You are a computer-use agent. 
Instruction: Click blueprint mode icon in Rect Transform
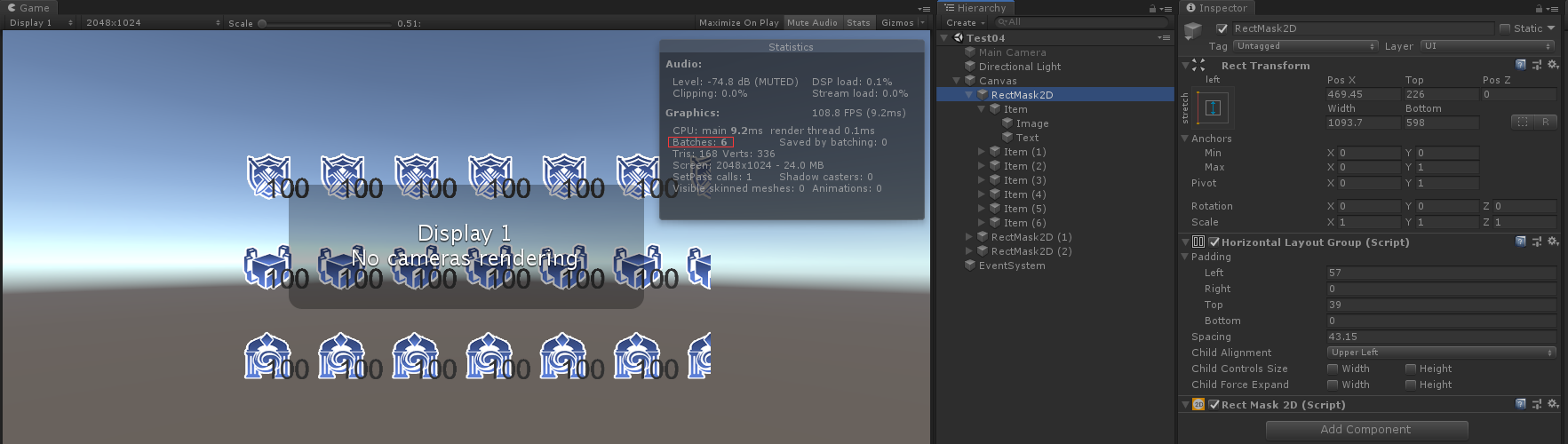(1522, 122)
